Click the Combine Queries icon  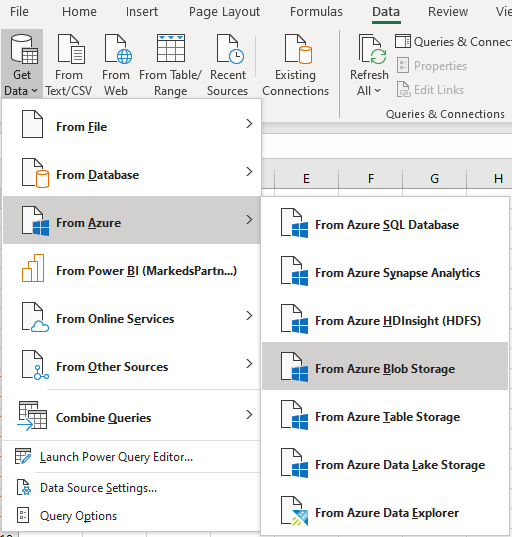pos(32,416)
